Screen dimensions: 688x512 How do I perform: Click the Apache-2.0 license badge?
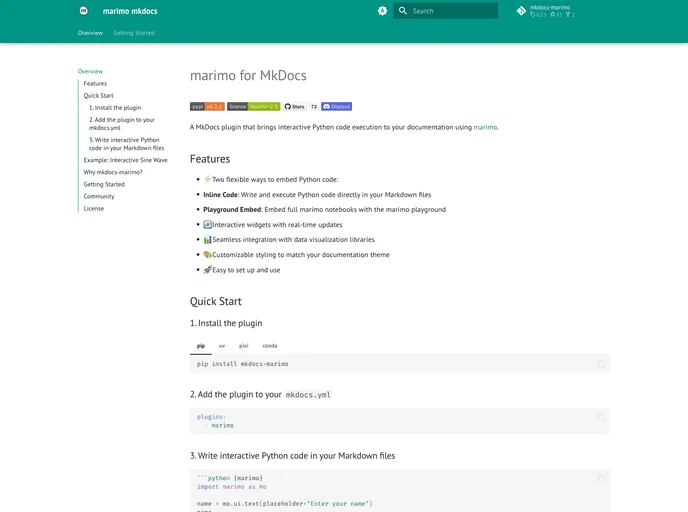[254, 107]
